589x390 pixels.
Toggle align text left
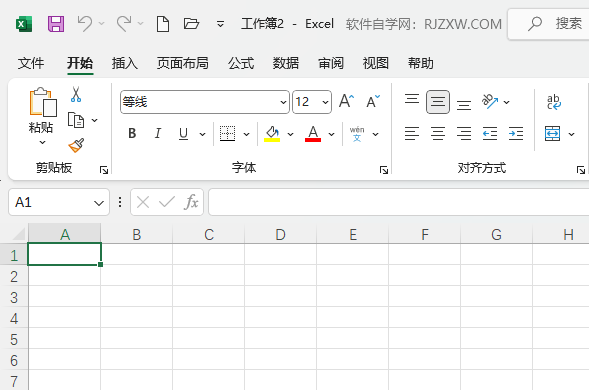click(x=412, y=134)
